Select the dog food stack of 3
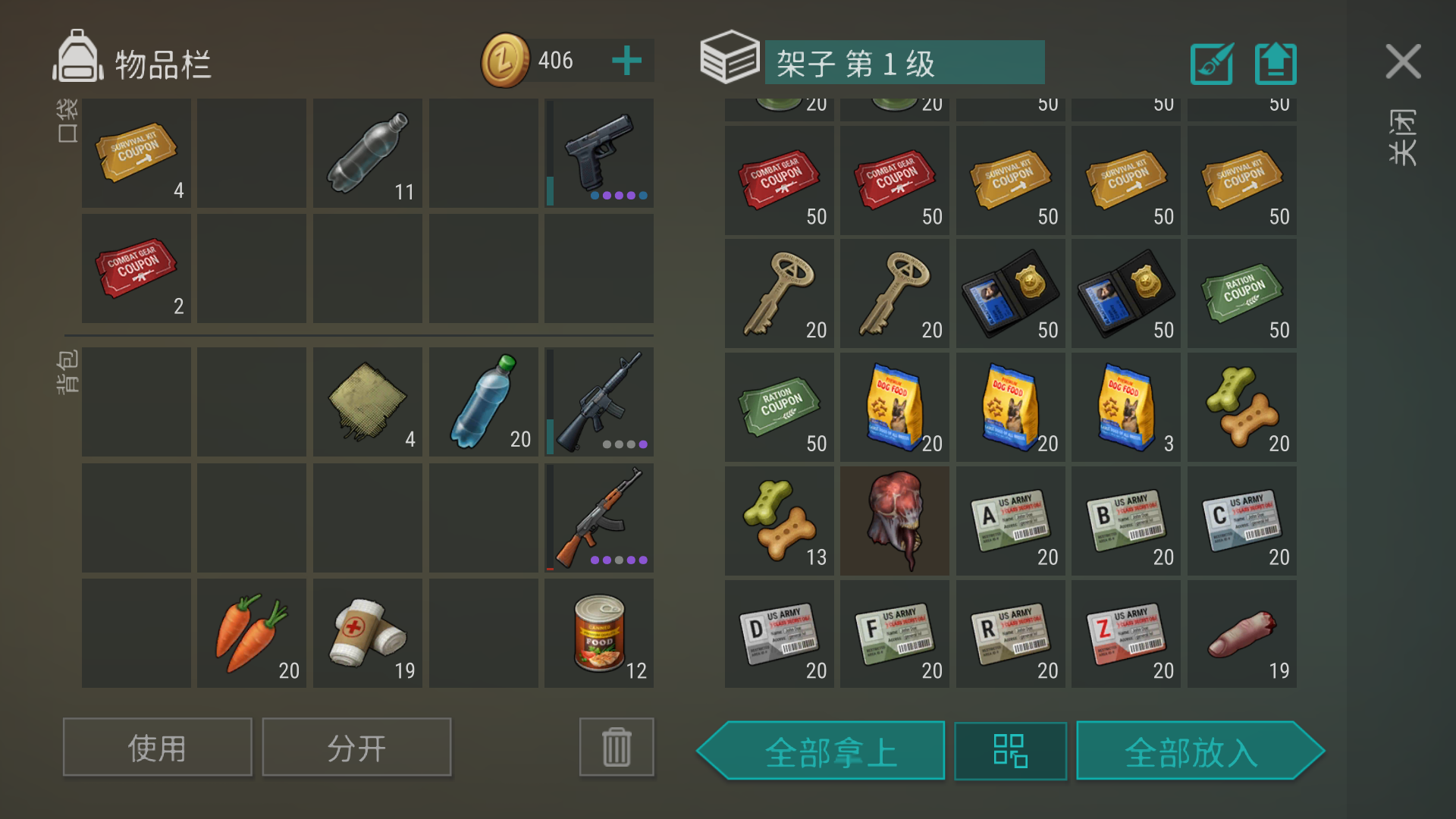 [1126, 407]
